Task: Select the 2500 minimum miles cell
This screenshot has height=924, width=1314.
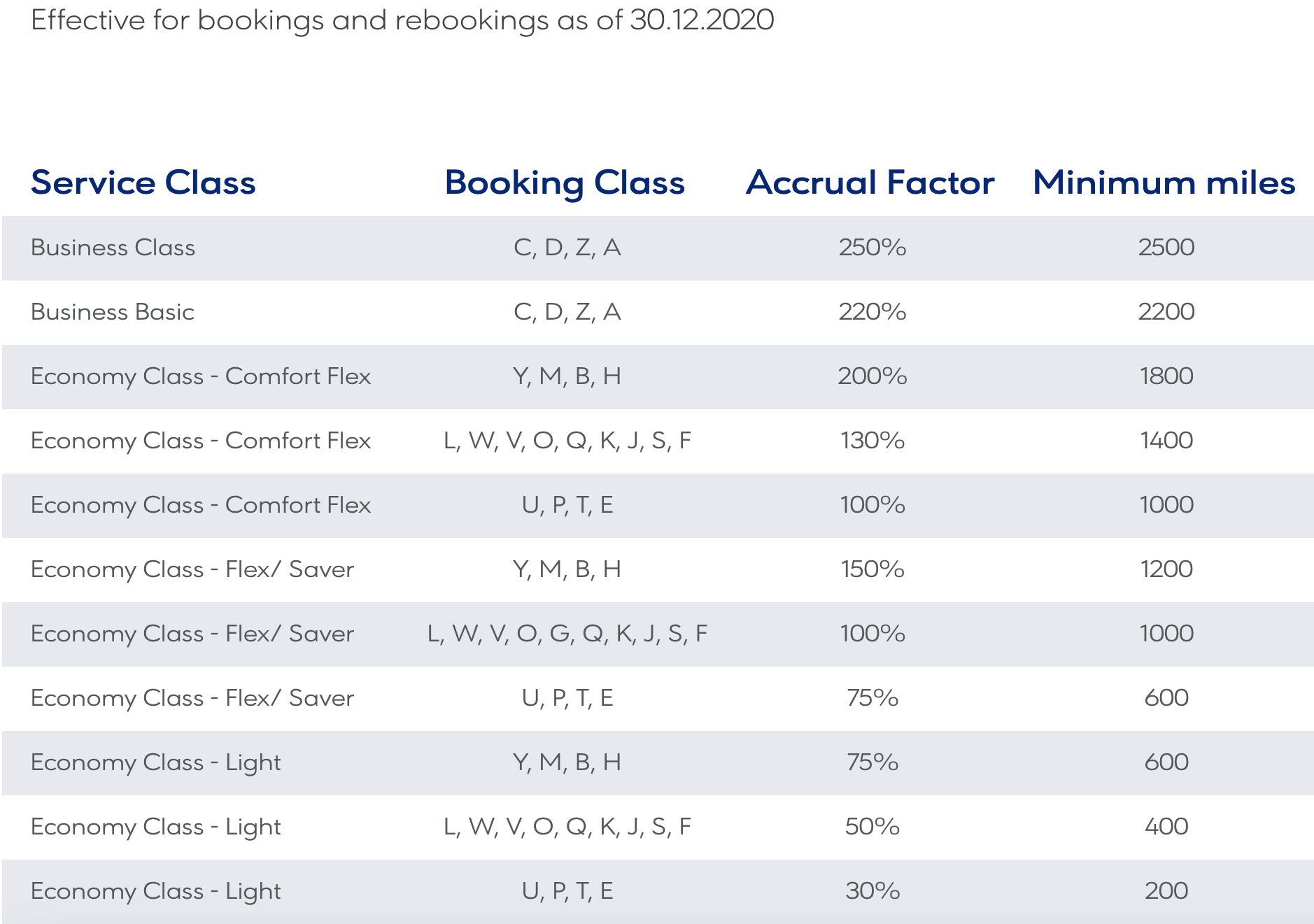Action: [x=1166, y=248]
